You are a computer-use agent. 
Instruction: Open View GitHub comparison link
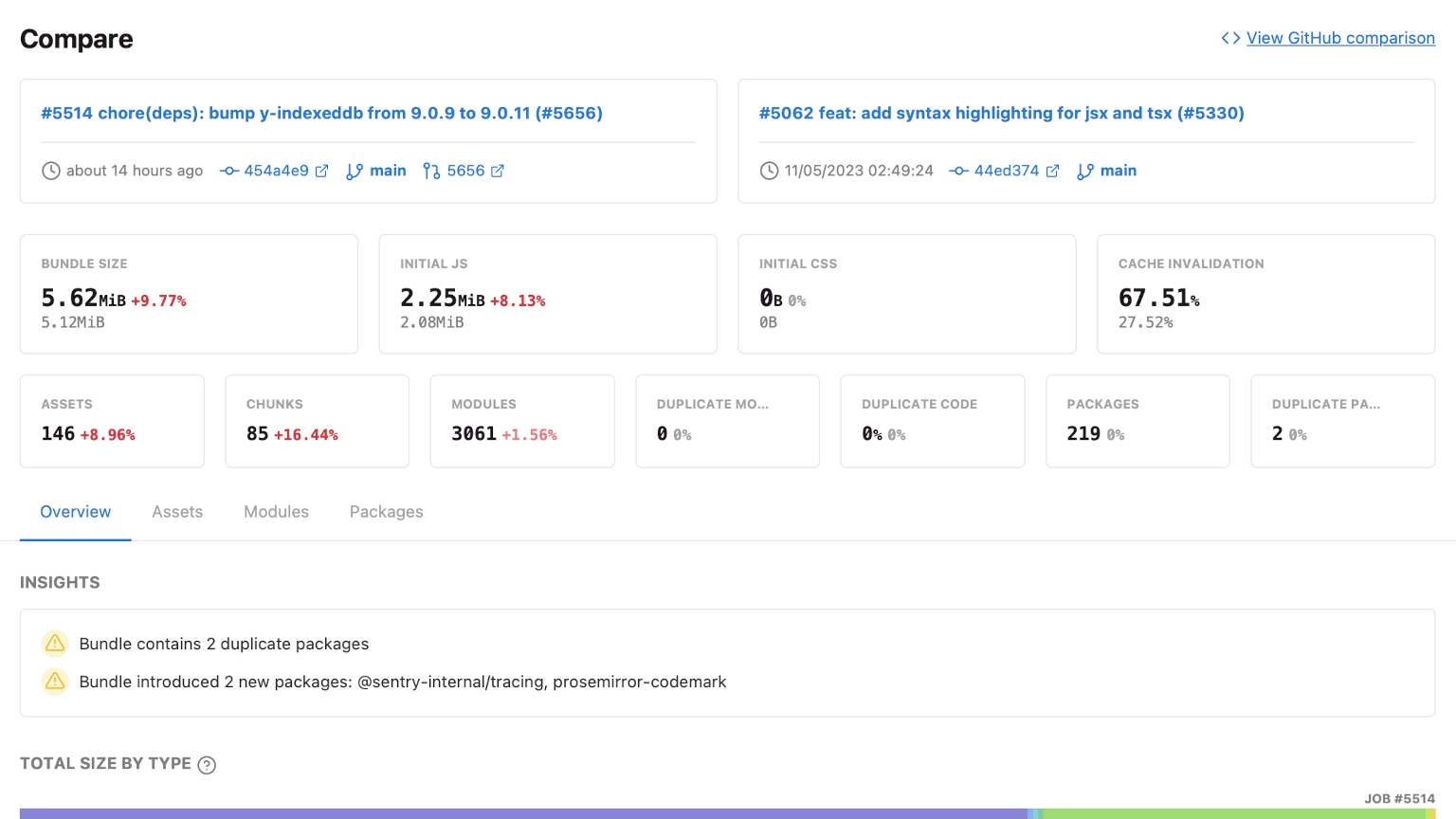point(1339,38)
